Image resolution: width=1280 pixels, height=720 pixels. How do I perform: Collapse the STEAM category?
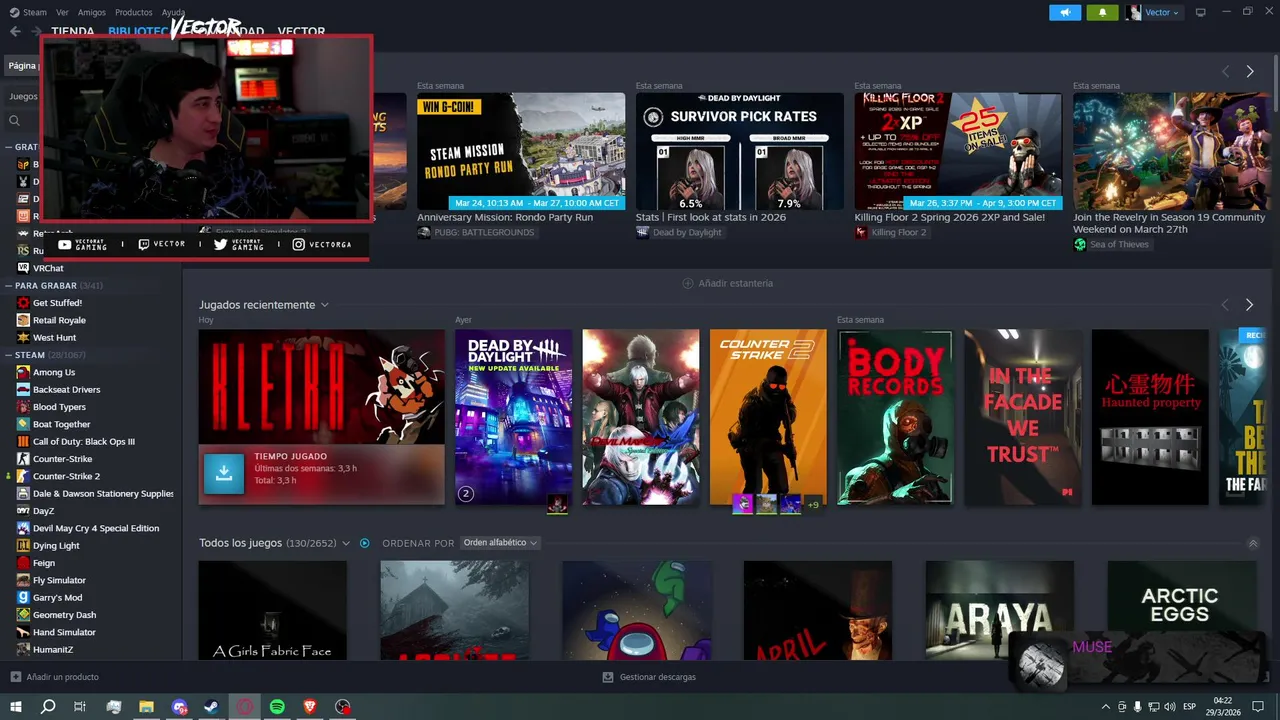[9, 355]
